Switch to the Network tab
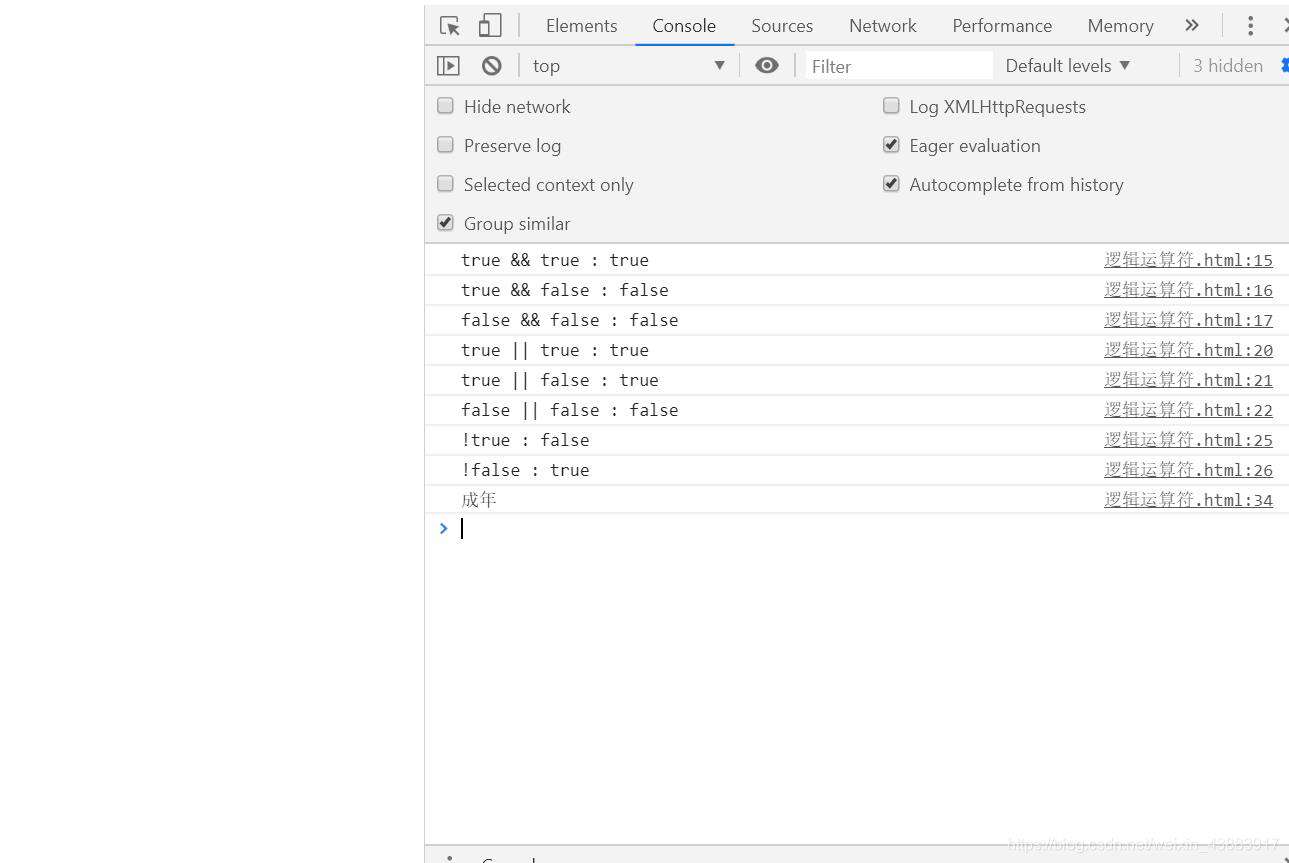1289x863 pixels. [882, 26]
